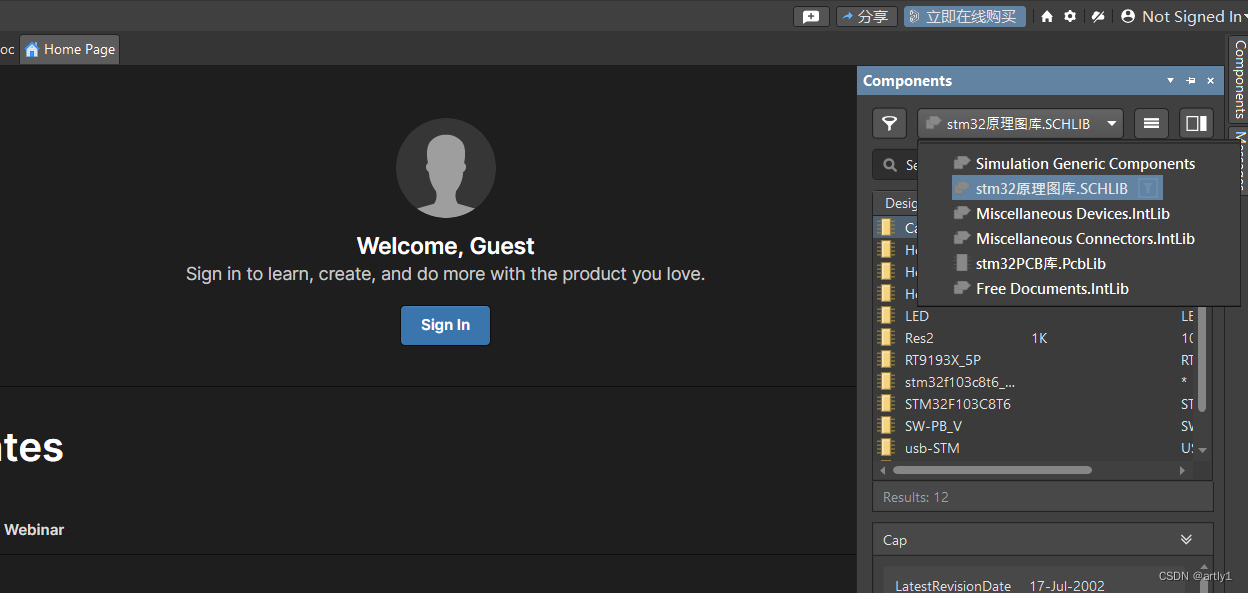Pin the Components panel
1248x593 pixels.
click(1191, 81)
